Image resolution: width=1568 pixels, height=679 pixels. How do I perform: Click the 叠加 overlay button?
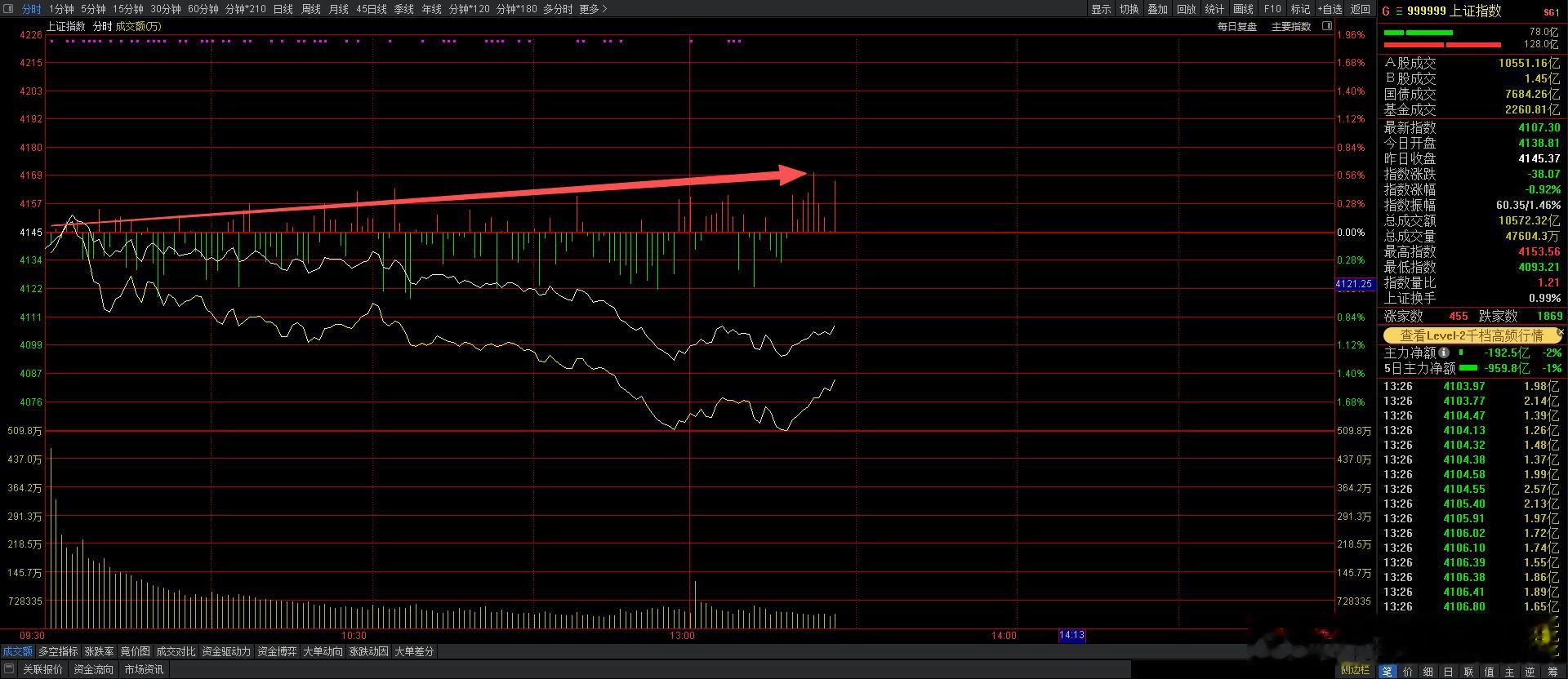point(1158,9)
